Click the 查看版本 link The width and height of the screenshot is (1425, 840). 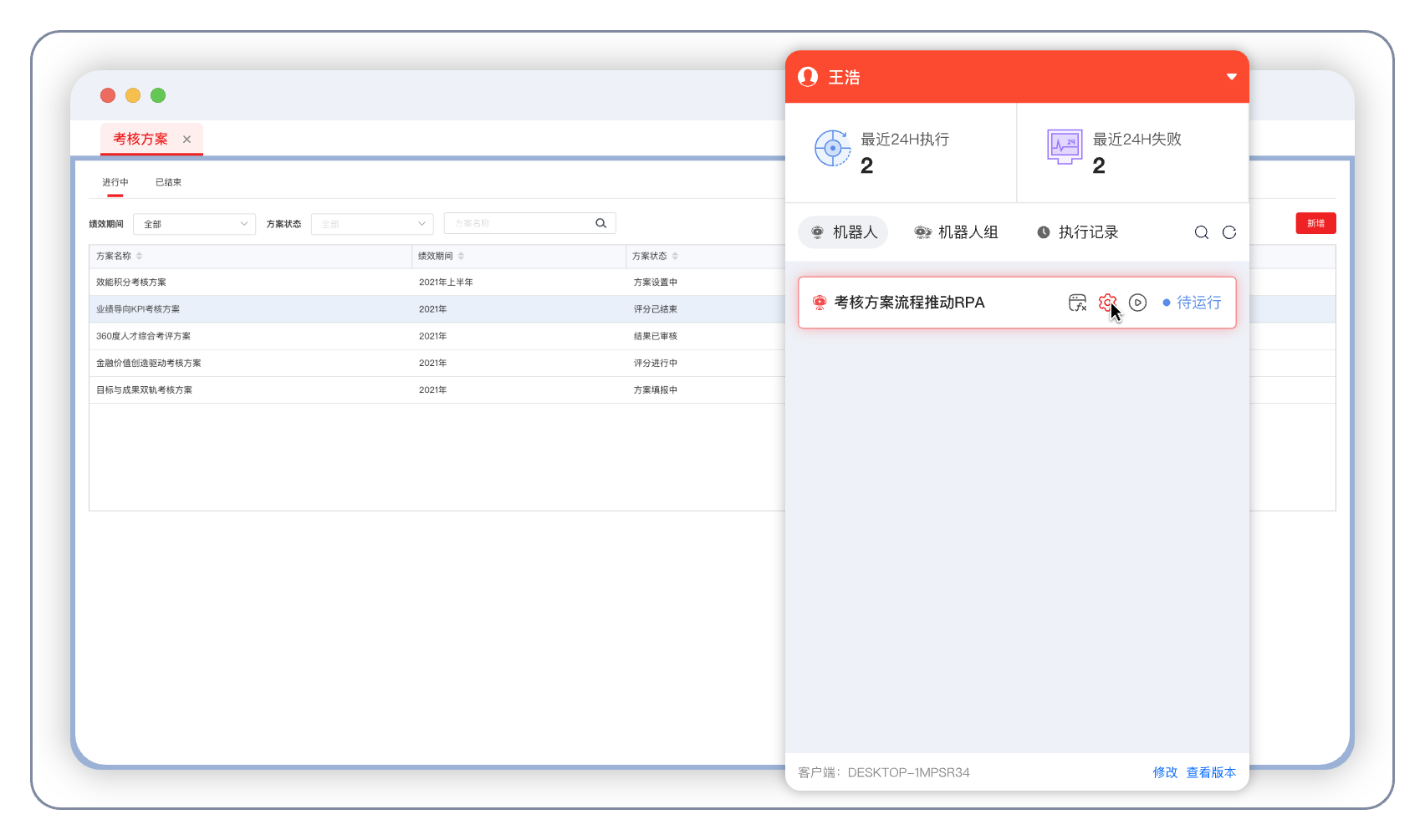pos(1211,772)
